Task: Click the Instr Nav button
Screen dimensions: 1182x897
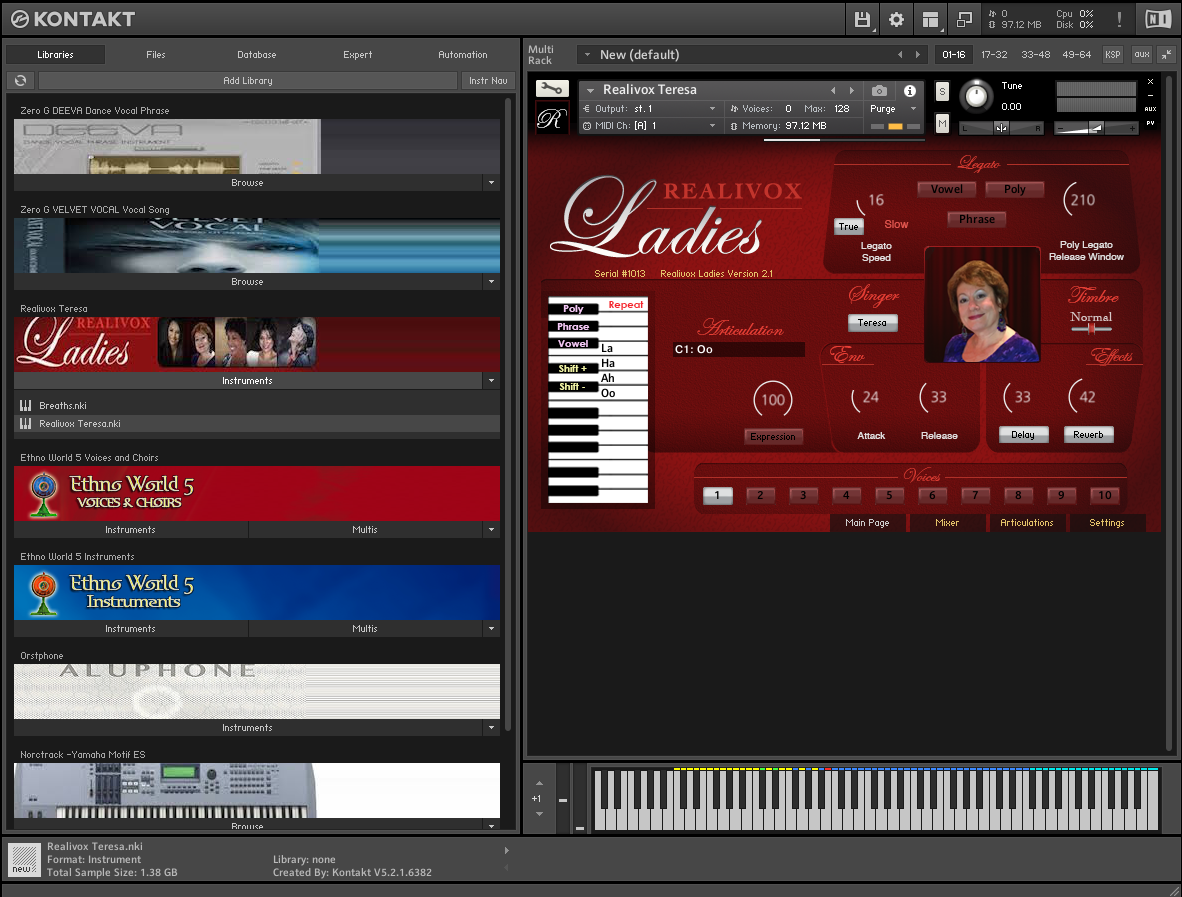Action: coord(488,81)
